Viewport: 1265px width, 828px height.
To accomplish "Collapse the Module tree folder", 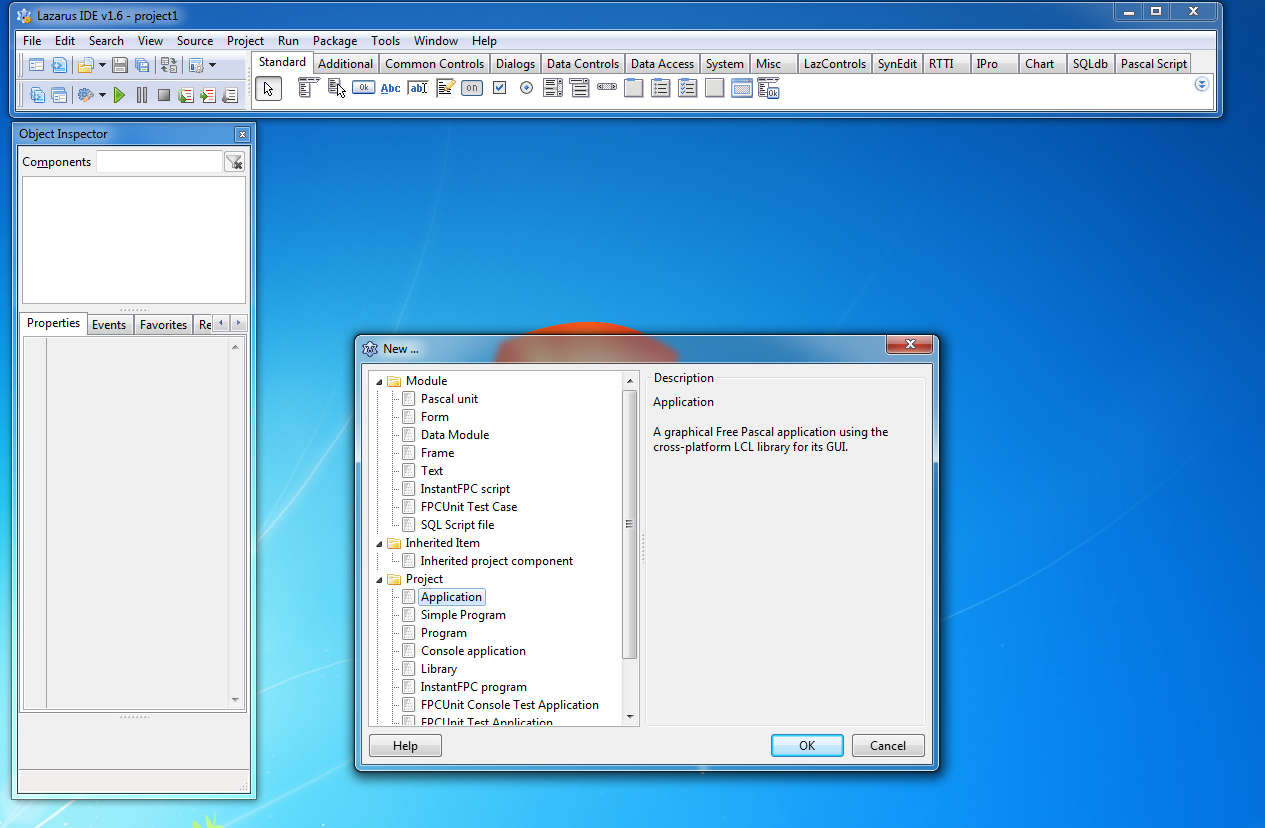I will pyautogui.click(x=379, y=381).
